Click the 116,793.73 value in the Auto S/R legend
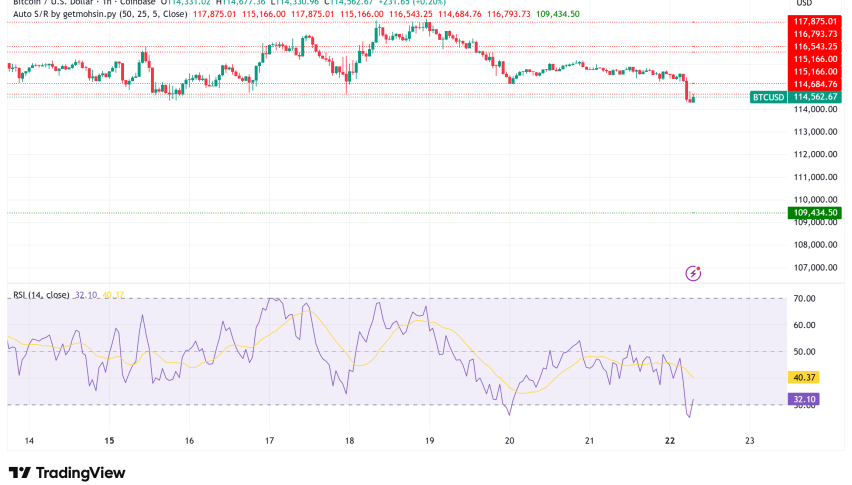Image resolution: width=852 pixels, height=485 pixels. coord(509,14)
